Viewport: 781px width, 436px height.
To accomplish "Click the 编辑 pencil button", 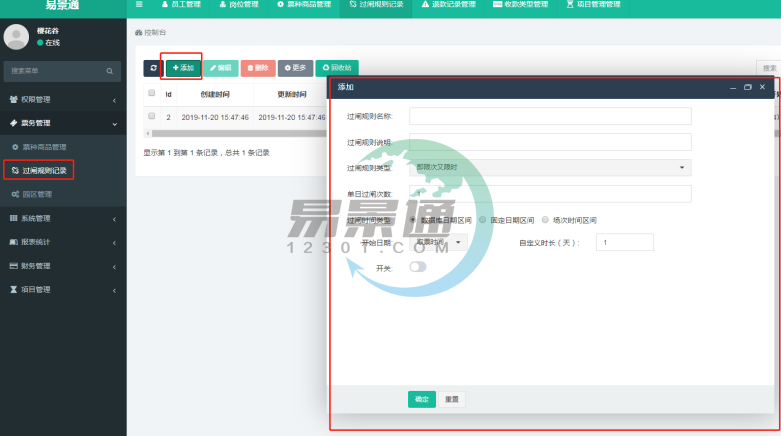I will click(222, 68).
